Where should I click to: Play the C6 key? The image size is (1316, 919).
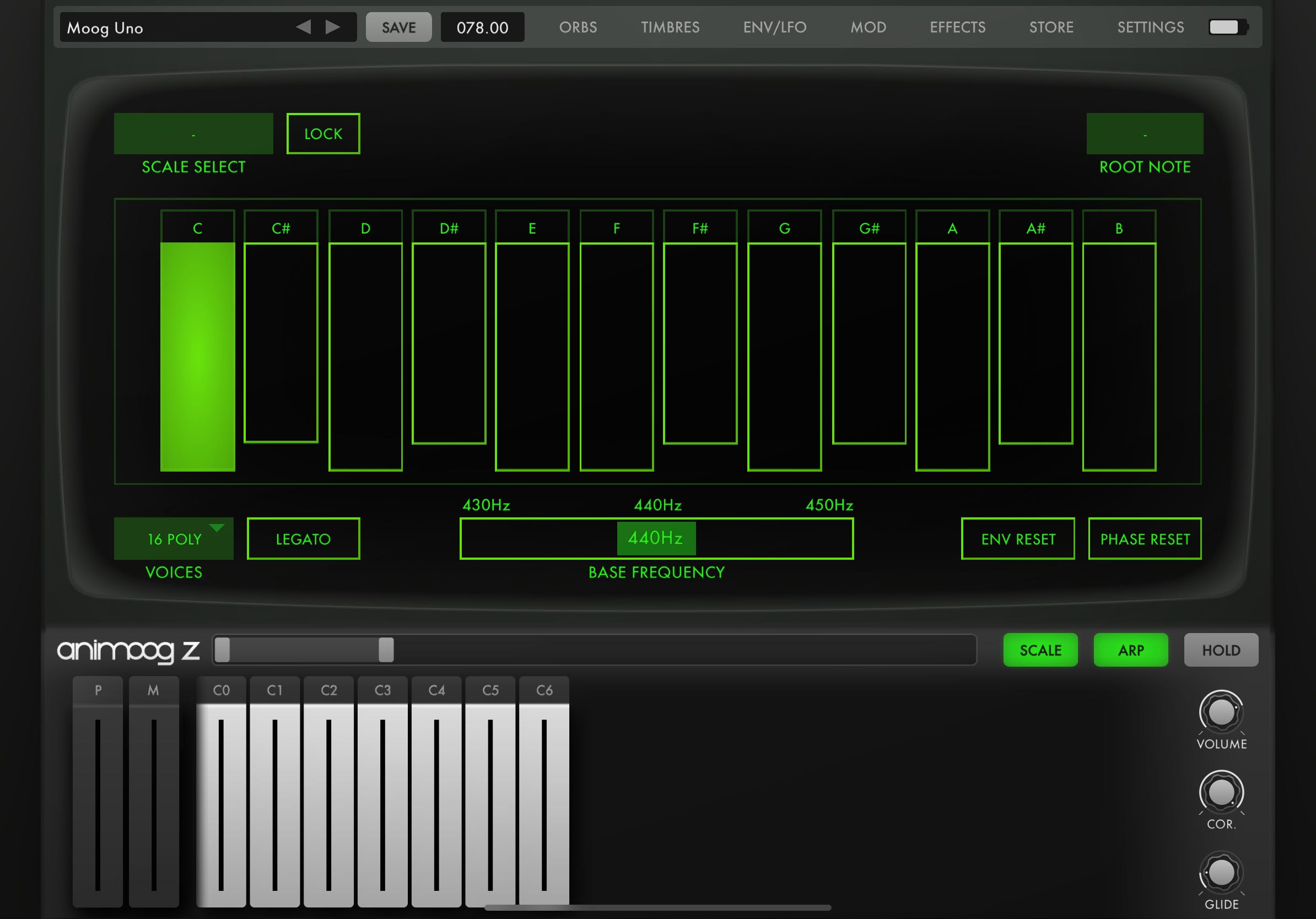pos(544,805)
